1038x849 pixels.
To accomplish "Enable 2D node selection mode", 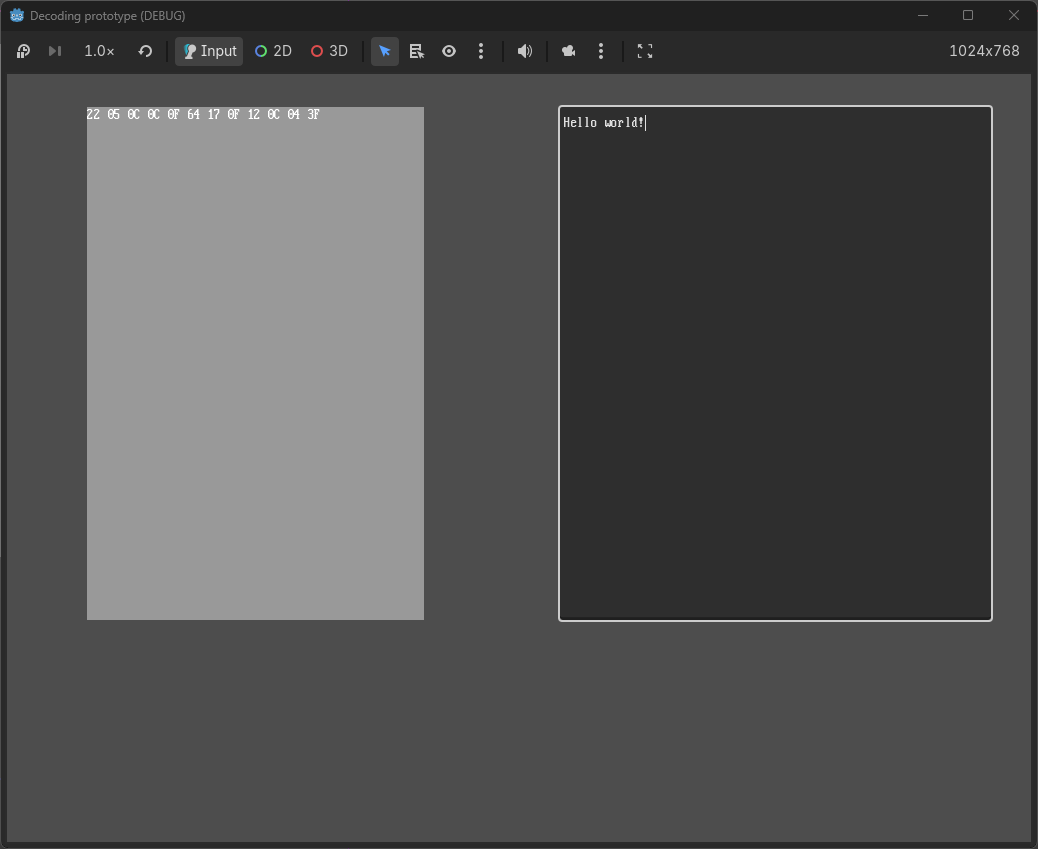I will coord(273,51).
